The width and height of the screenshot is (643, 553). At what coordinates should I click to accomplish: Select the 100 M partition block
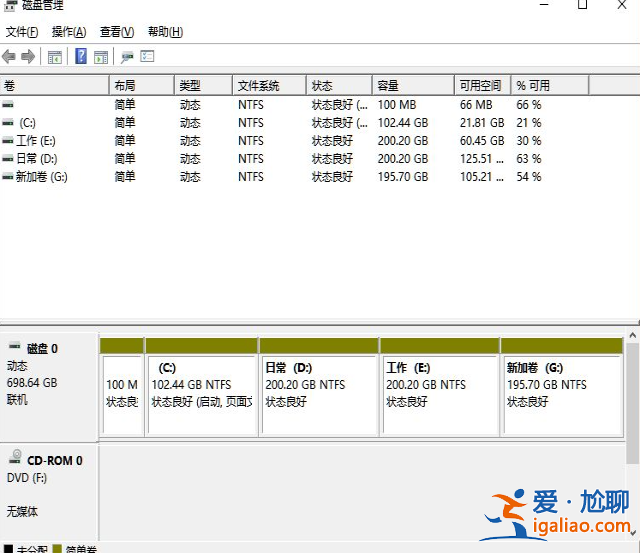point(122,386)
